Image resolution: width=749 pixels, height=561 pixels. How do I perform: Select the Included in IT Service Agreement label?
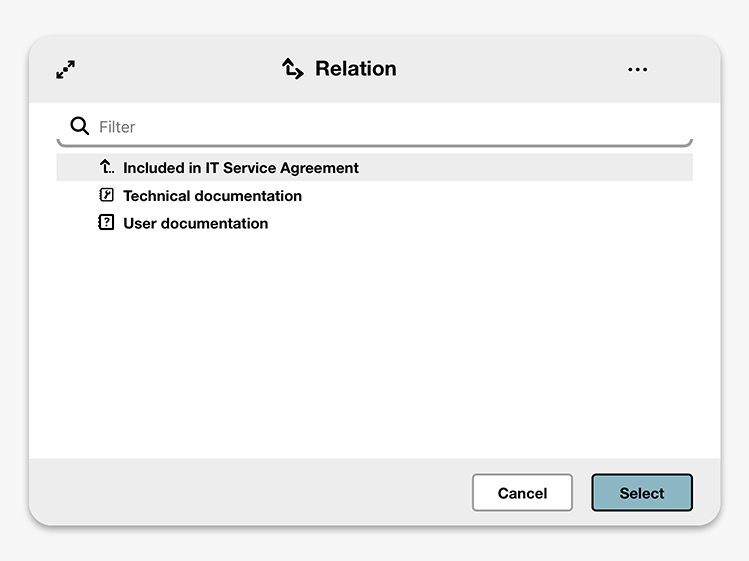pyautogui.click(x=241, y=168)
